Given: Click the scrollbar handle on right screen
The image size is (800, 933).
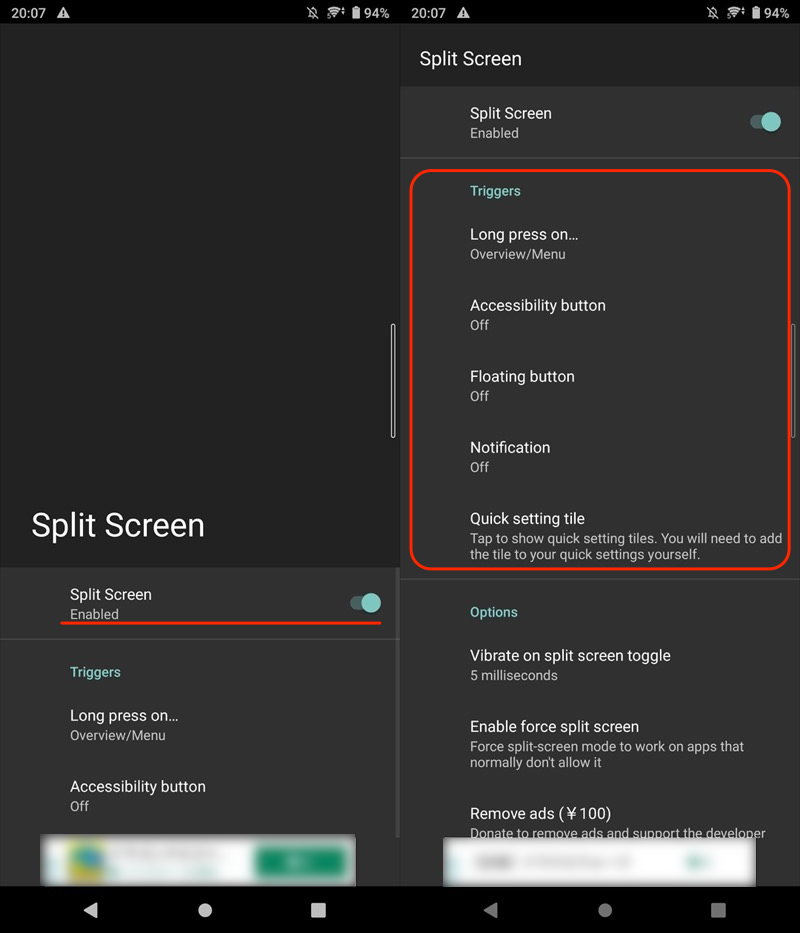Looking at the screenshot, I should [793, 380].
